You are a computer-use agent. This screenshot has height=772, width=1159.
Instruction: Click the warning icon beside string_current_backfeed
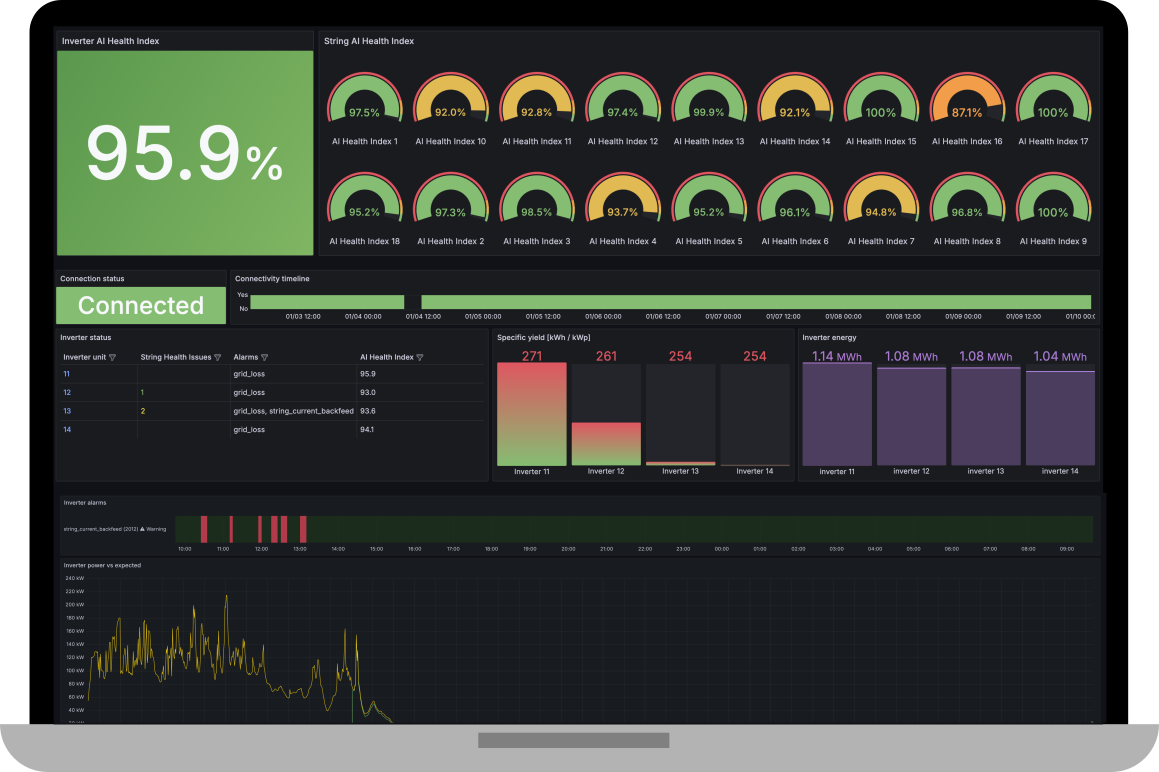tap(142, 529)
